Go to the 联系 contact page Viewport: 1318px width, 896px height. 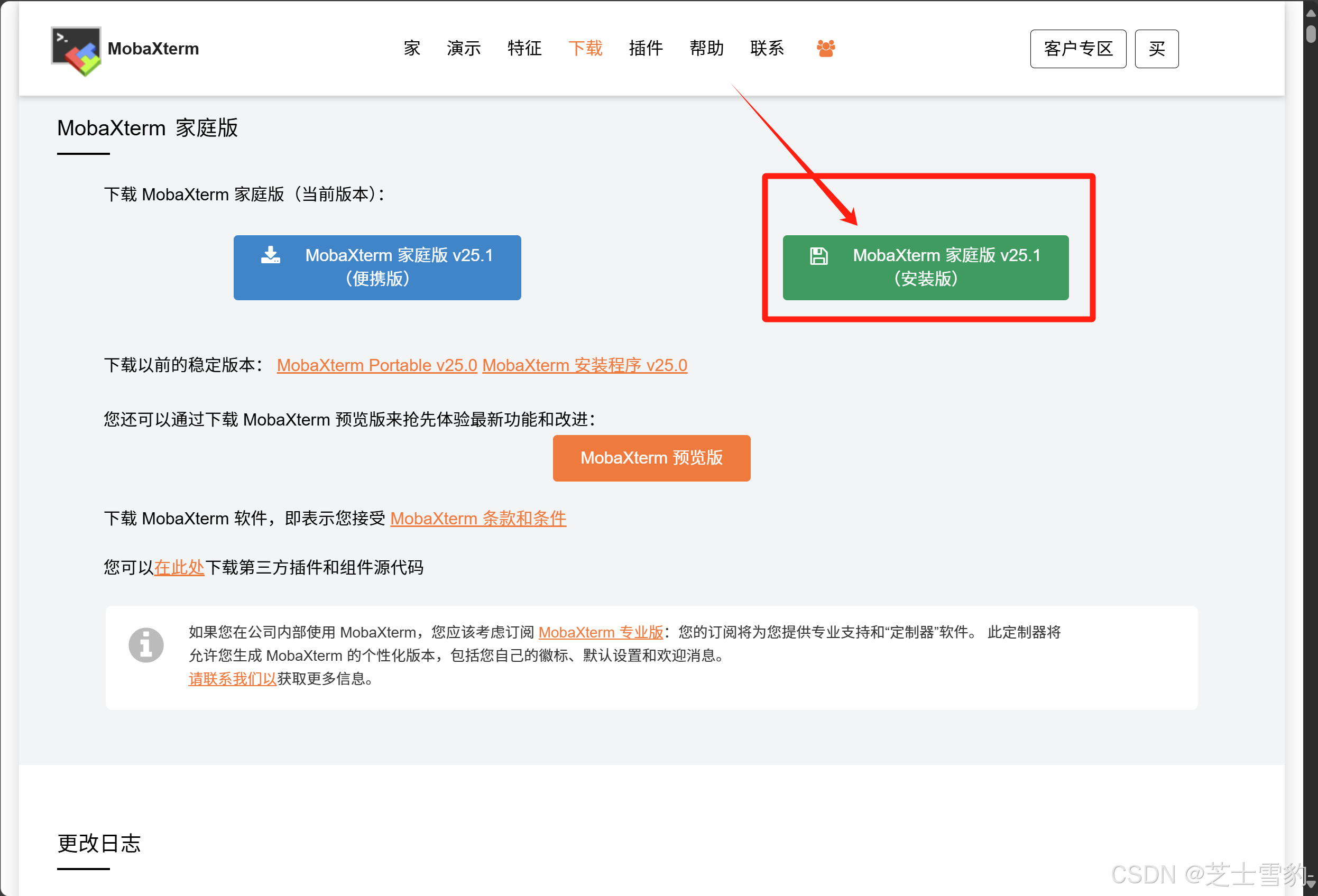(767, 48)
